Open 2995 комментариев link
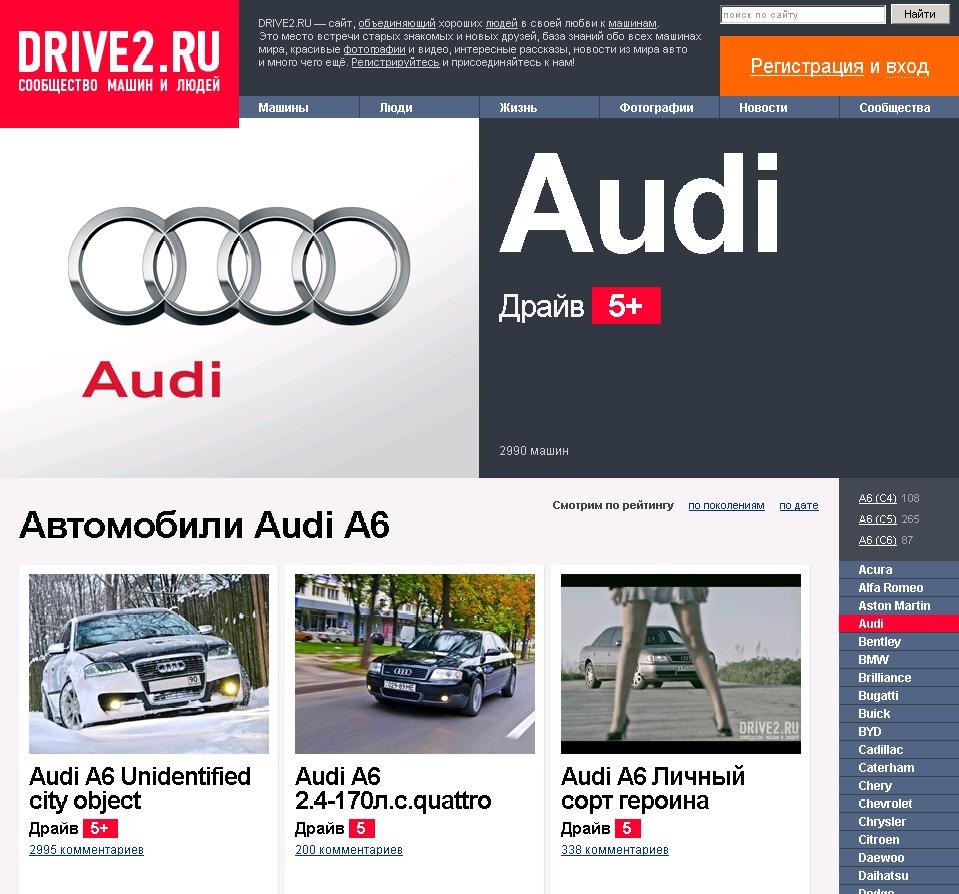The image size is (959, 894). pos(86,850)
